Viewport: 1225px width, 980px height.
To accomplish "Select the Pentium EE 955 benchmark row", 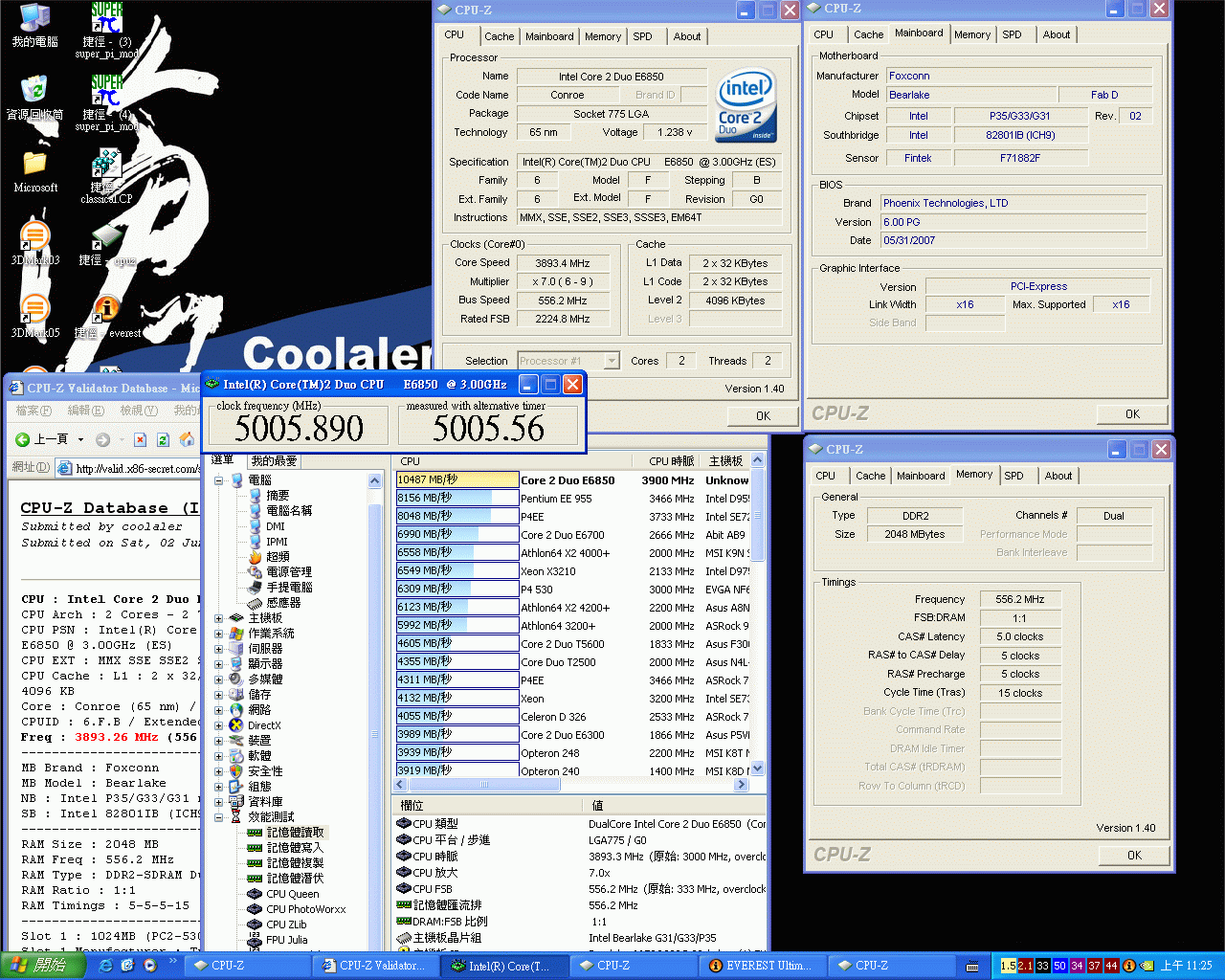I will 572,499.
